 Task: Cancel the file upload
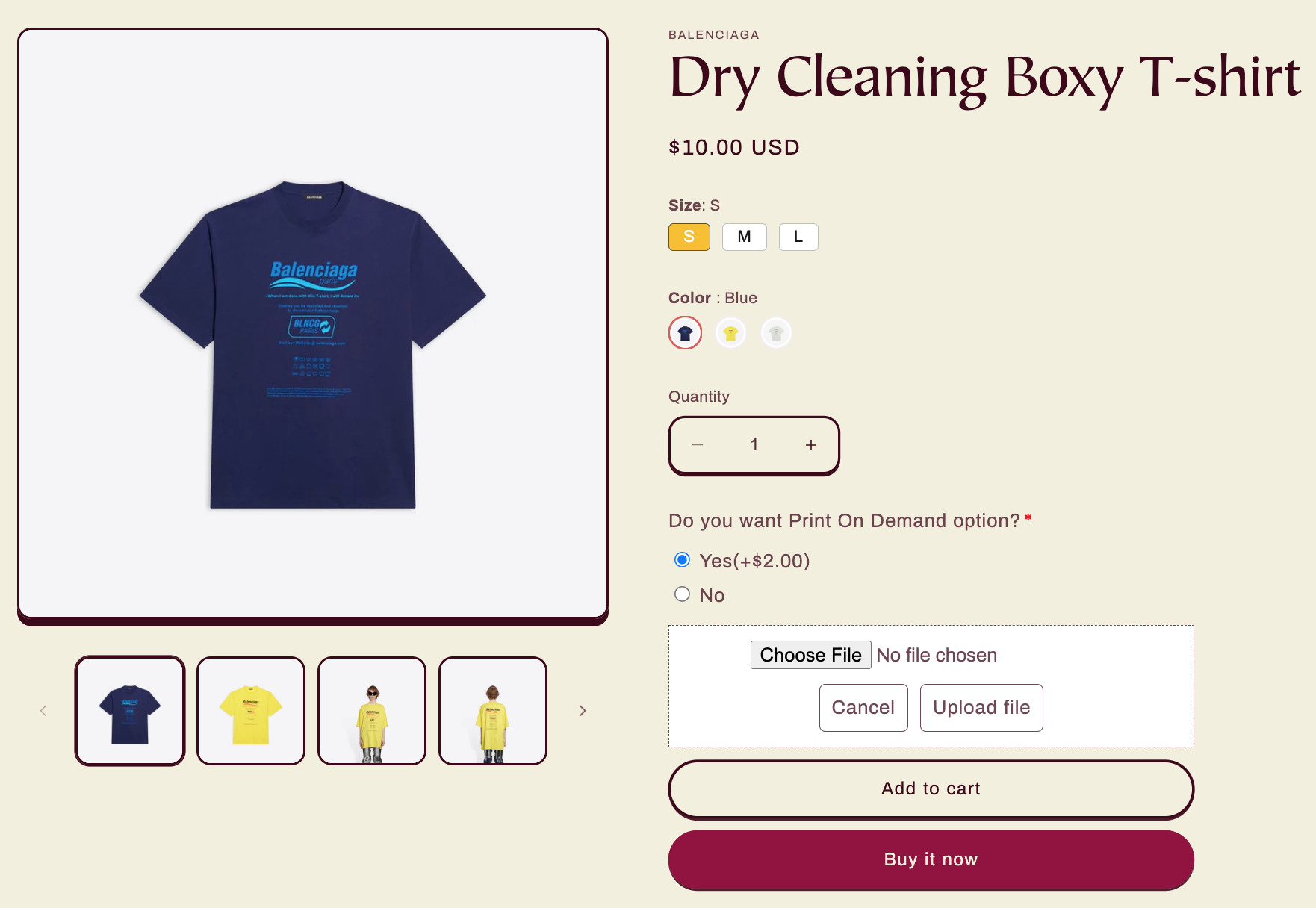[x=863, y=707]
